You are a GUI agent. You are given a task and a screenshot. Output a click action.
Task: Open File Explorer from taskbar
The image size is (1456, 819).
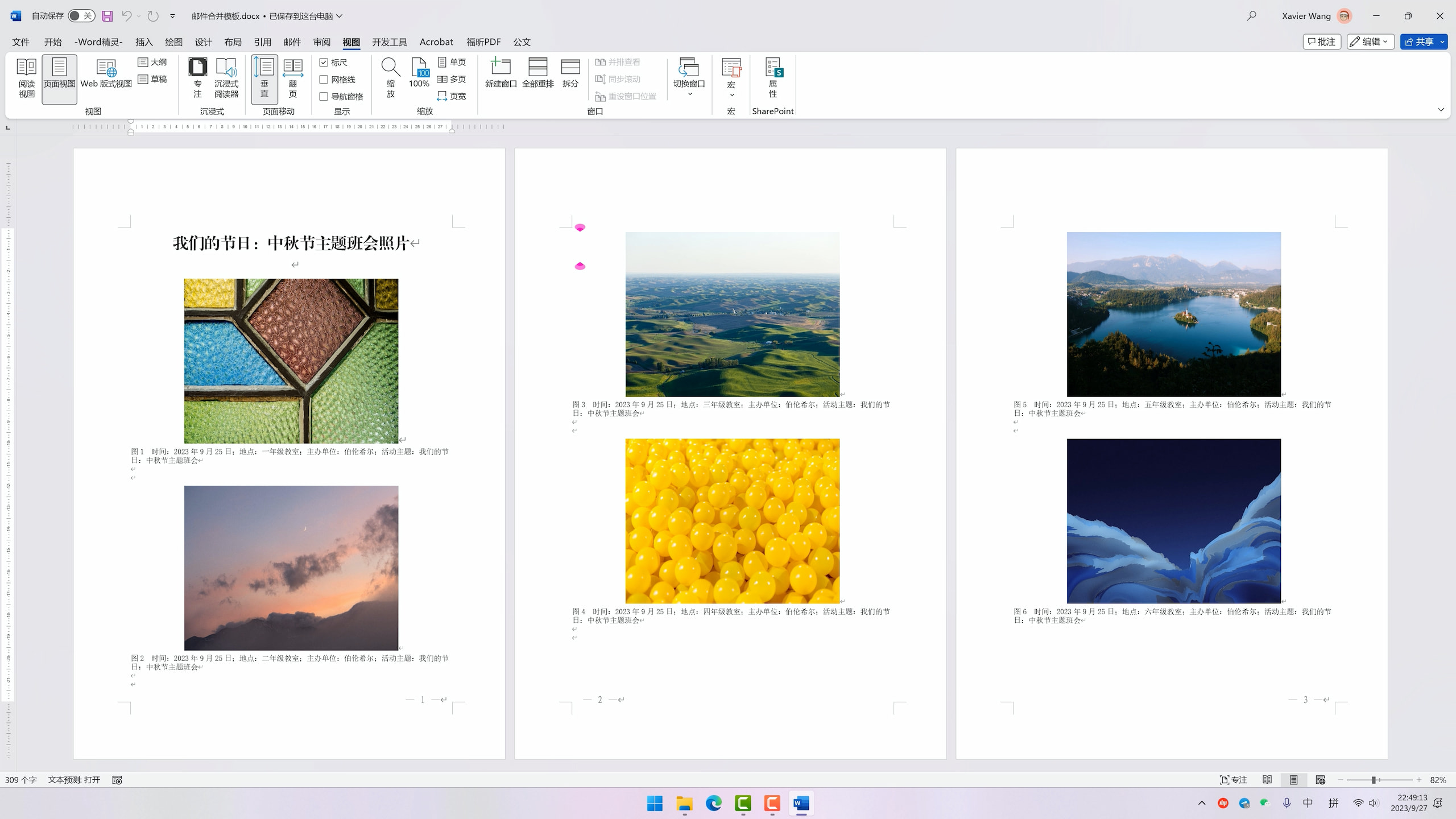(x=684, y=803)
